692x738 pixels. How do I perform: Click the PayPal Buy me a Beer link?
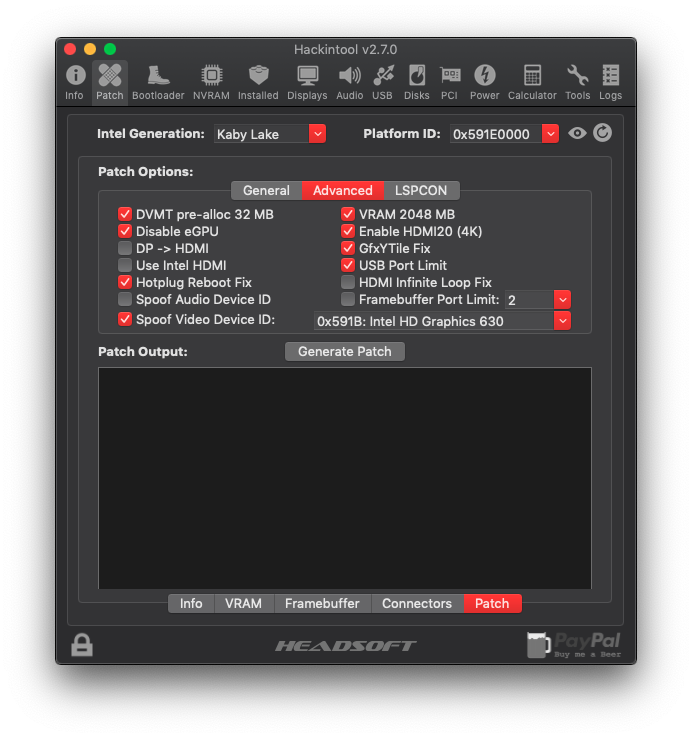[x=574, y=645]
